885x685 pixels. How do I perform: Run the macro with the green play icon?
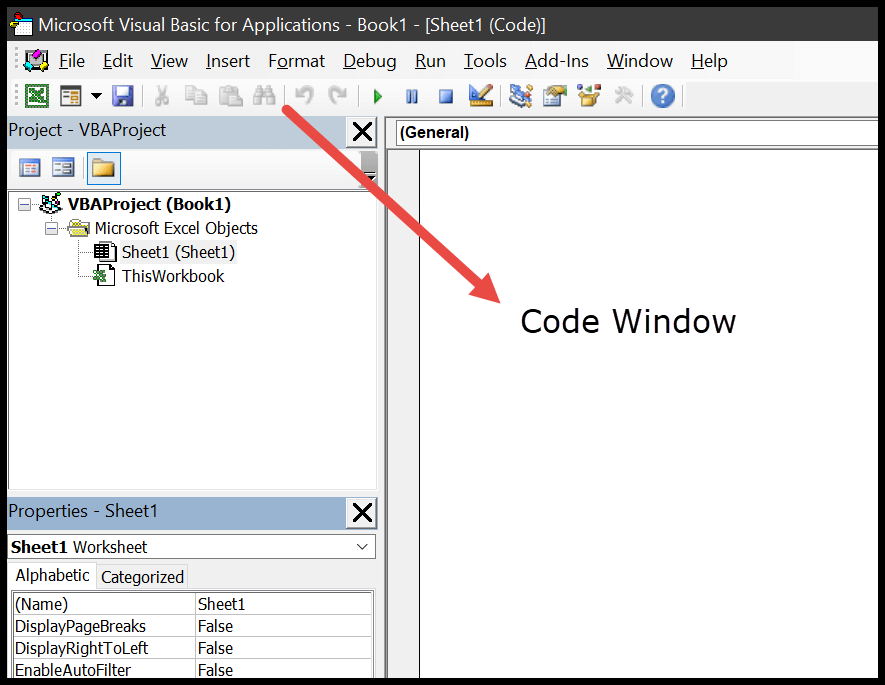pos(378,96)
